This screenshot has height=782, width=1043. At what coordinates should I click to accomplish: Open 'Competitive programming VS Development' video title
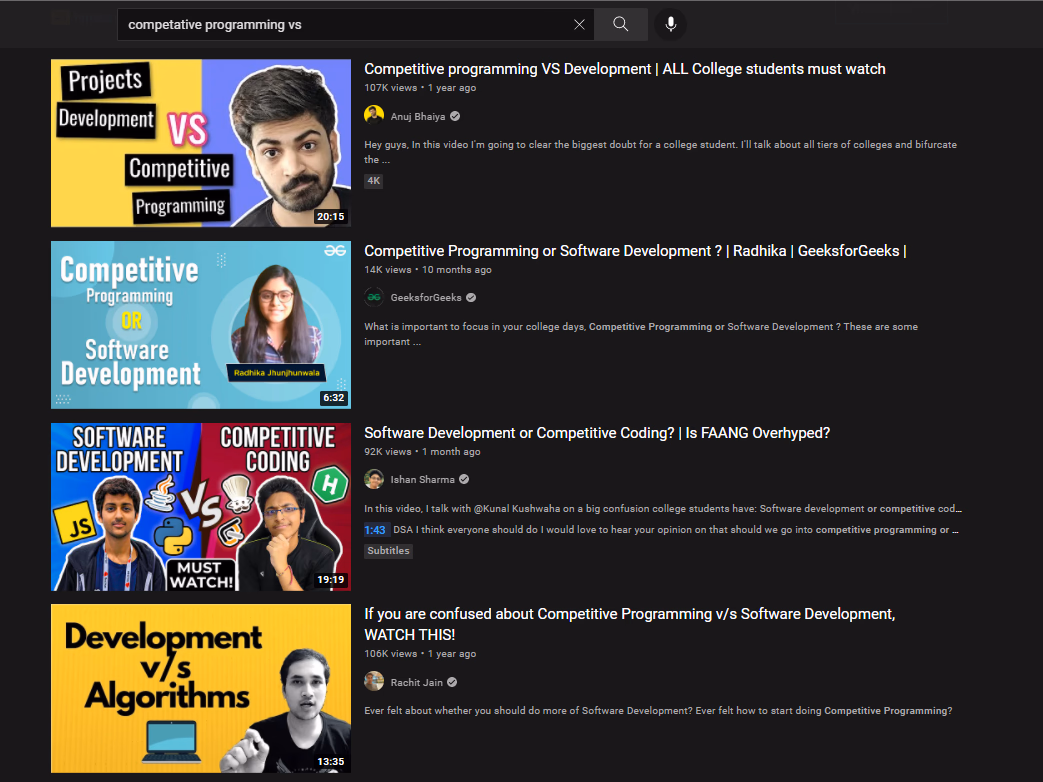(x=625, y=68)
